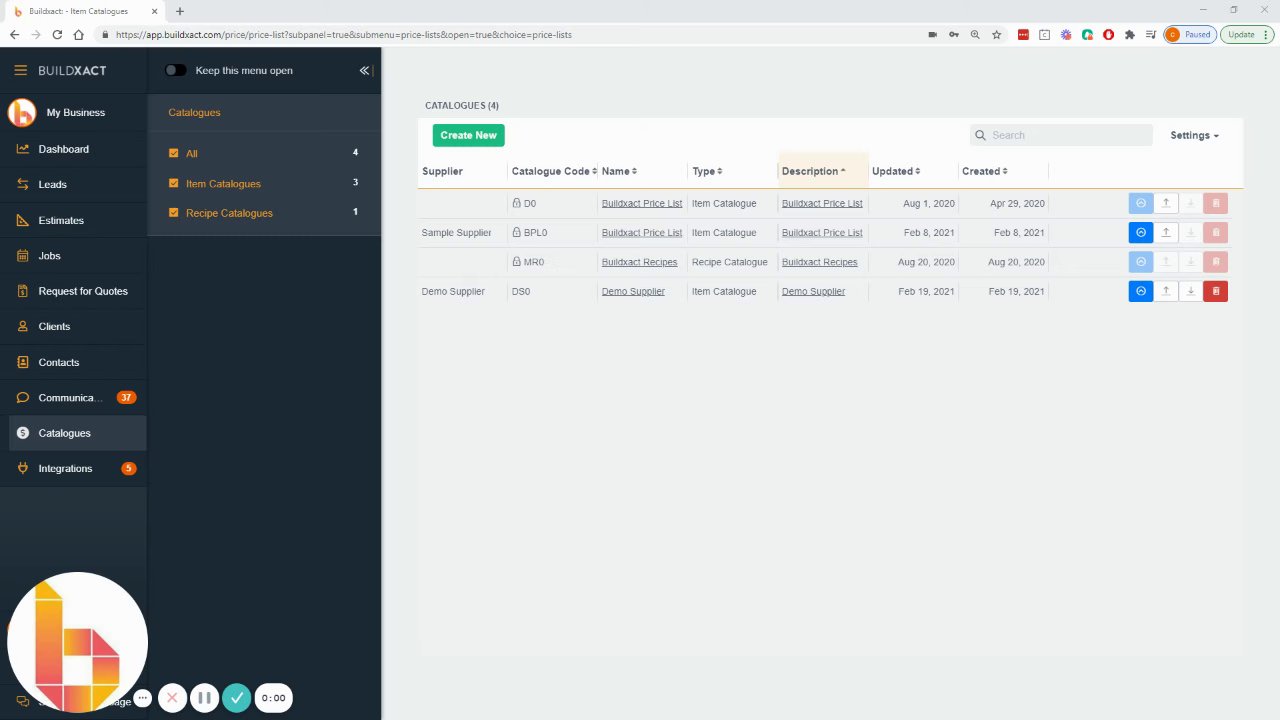The image size is (1280, 720).
Task: Click the Demo Supplier description link
Action: (x=813, y=291)
